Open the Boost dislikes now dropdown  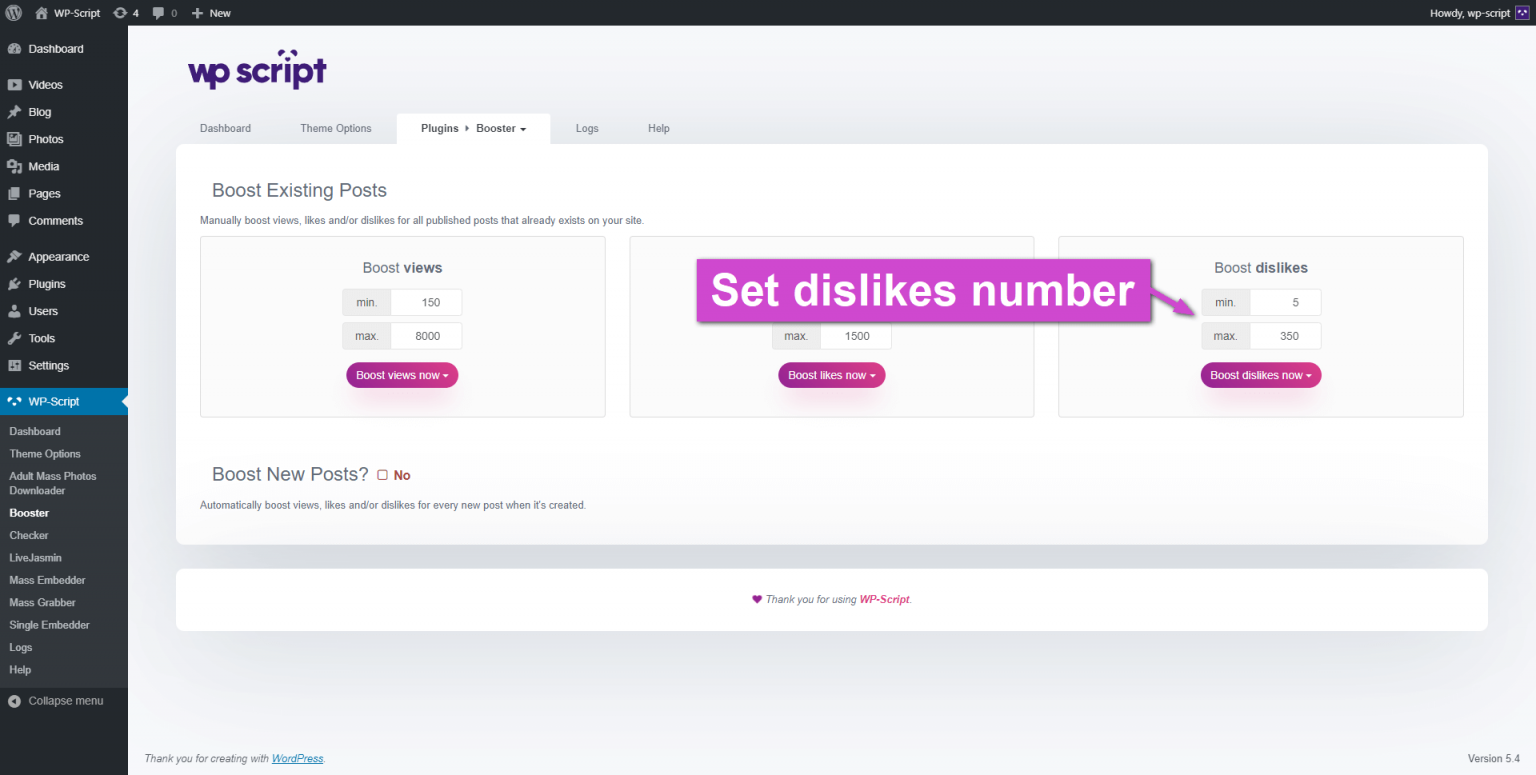pyautogui.click(x=1260, y=374)
